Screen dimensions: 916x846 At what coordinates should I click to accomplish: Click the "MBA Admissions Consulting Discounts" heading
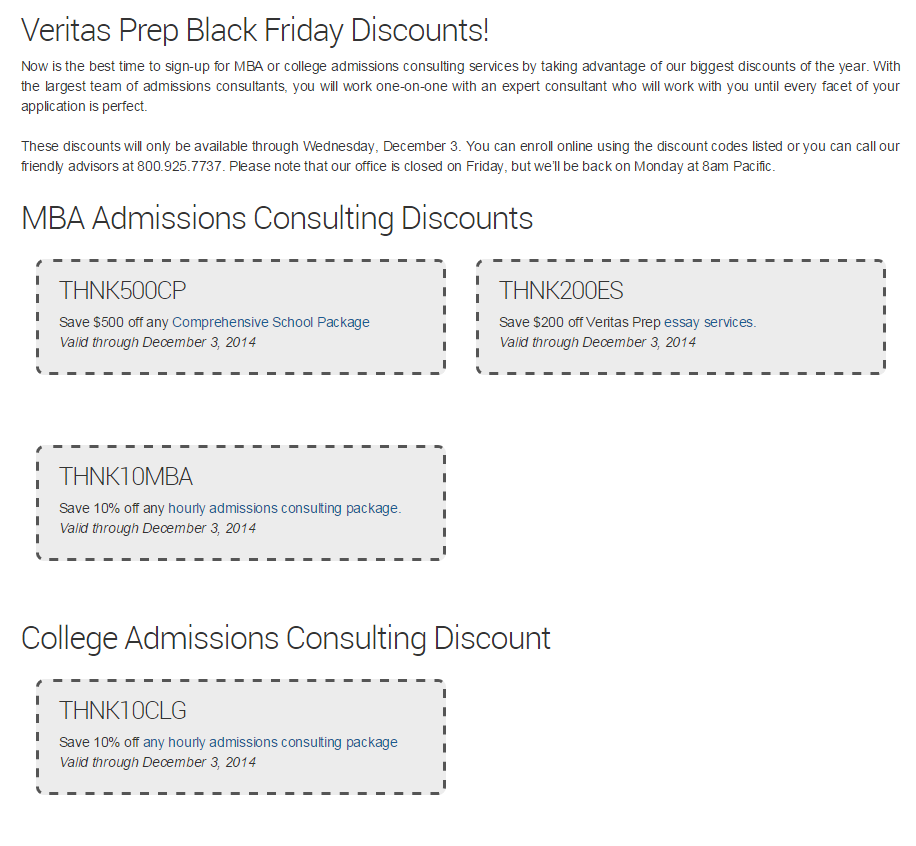tap(277, 218)
